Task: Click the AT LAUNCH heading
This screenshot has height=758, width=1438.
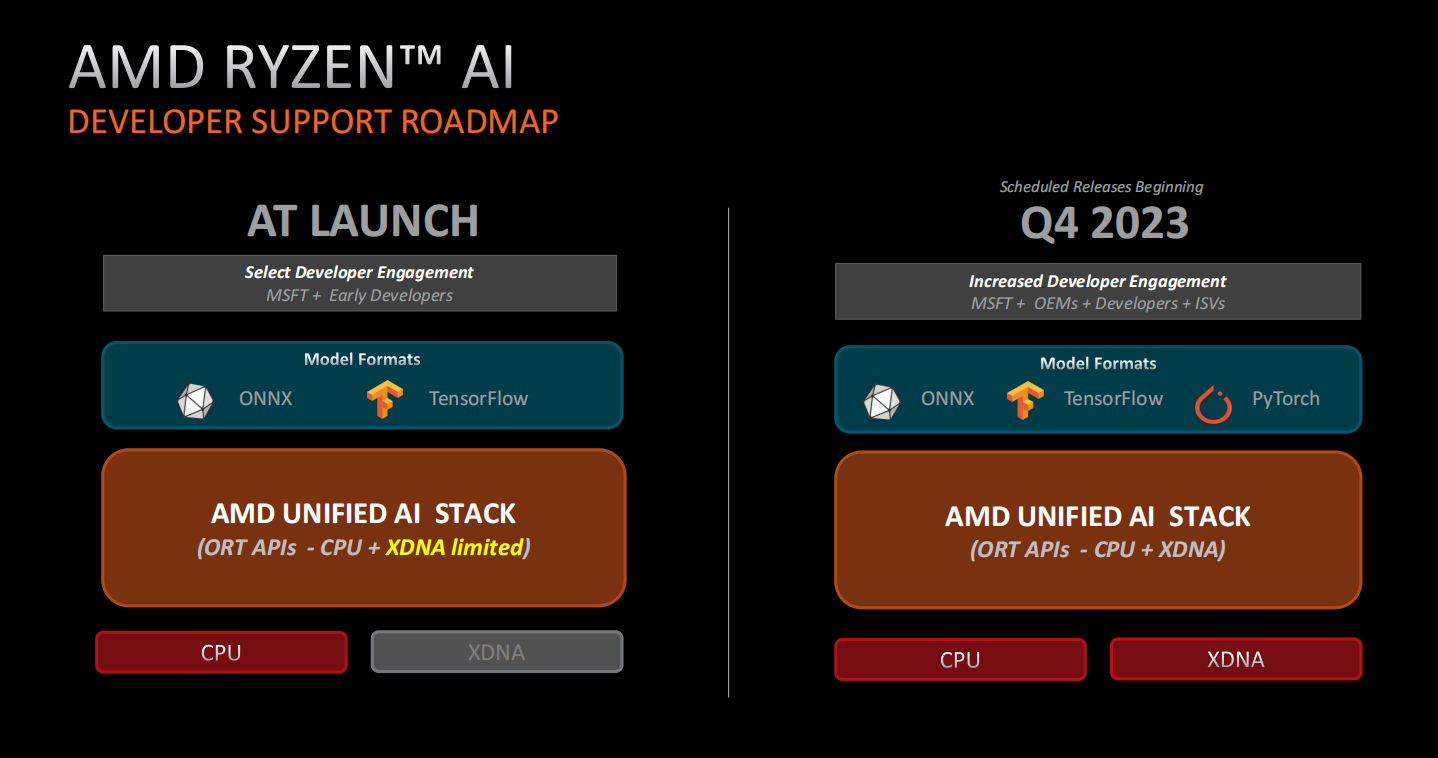Action: [363, 221]
